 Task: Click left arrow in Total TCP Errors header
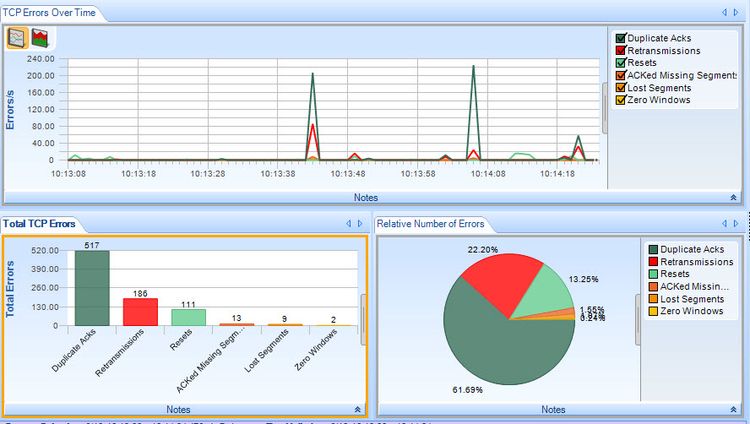348,223
